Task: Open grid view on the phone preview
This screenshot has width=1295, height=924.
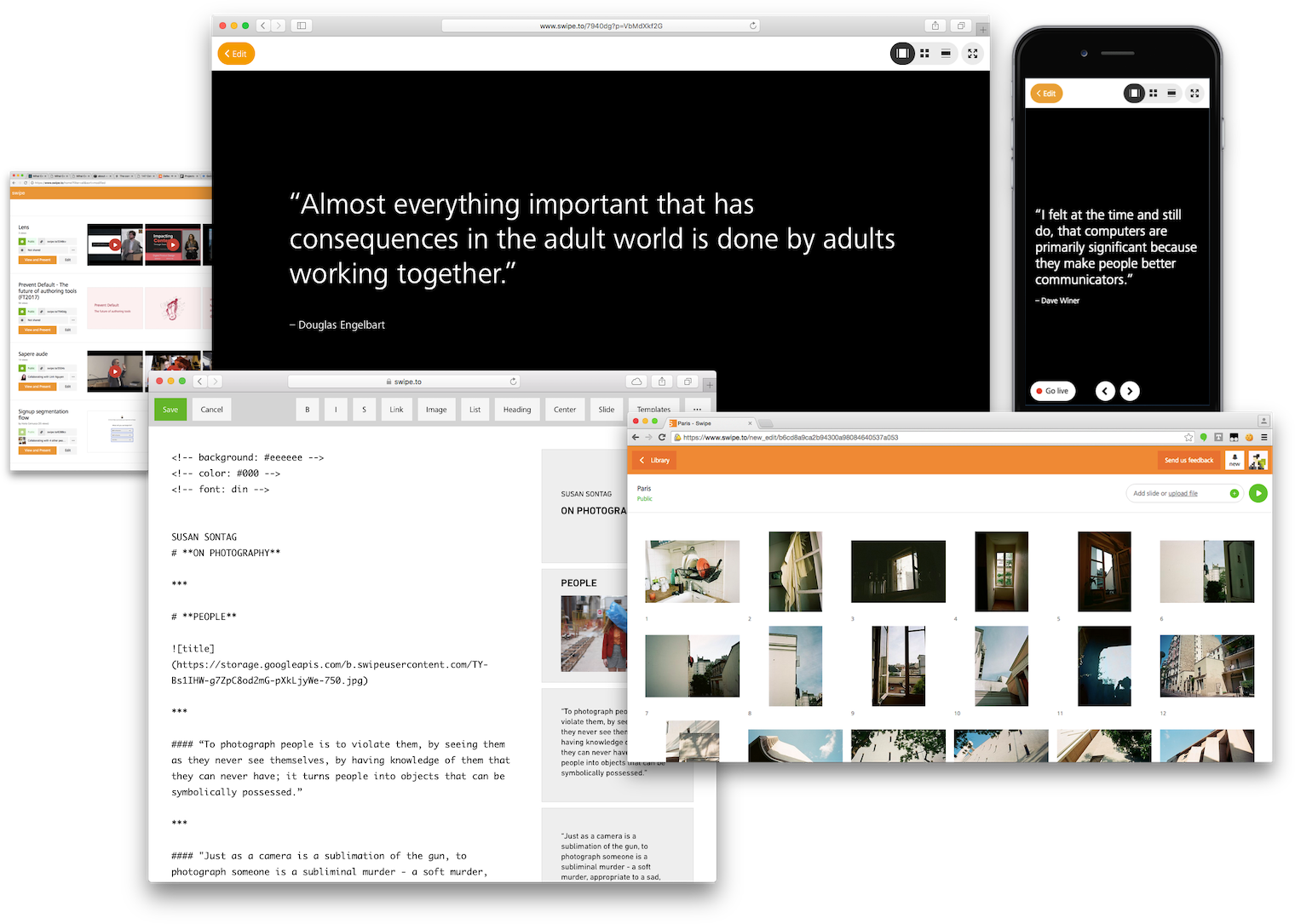Action: [x=1153, y=93]
